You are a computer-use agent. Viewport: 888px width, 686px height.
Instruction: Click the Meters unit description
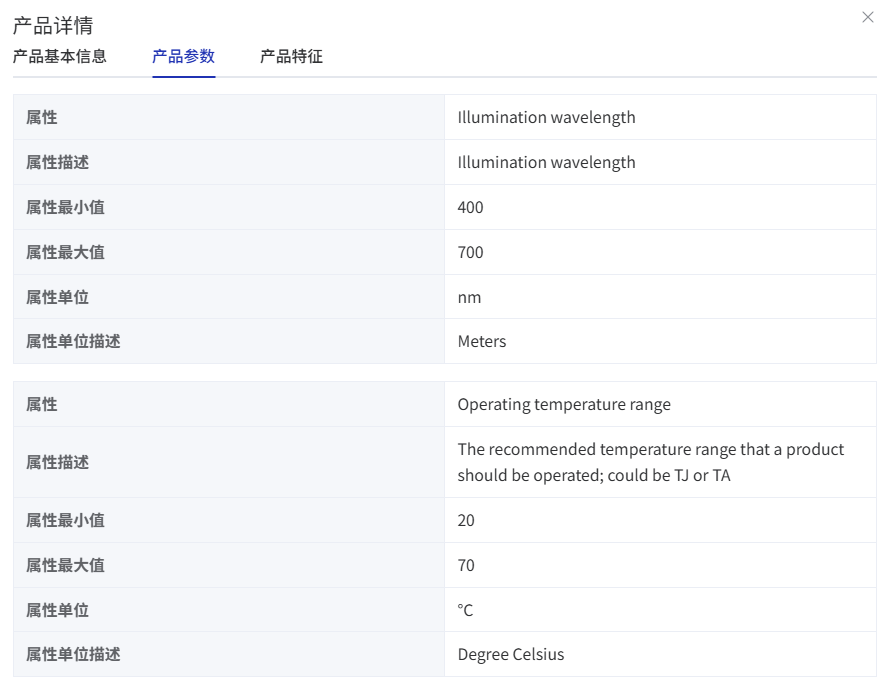(482, 342)
